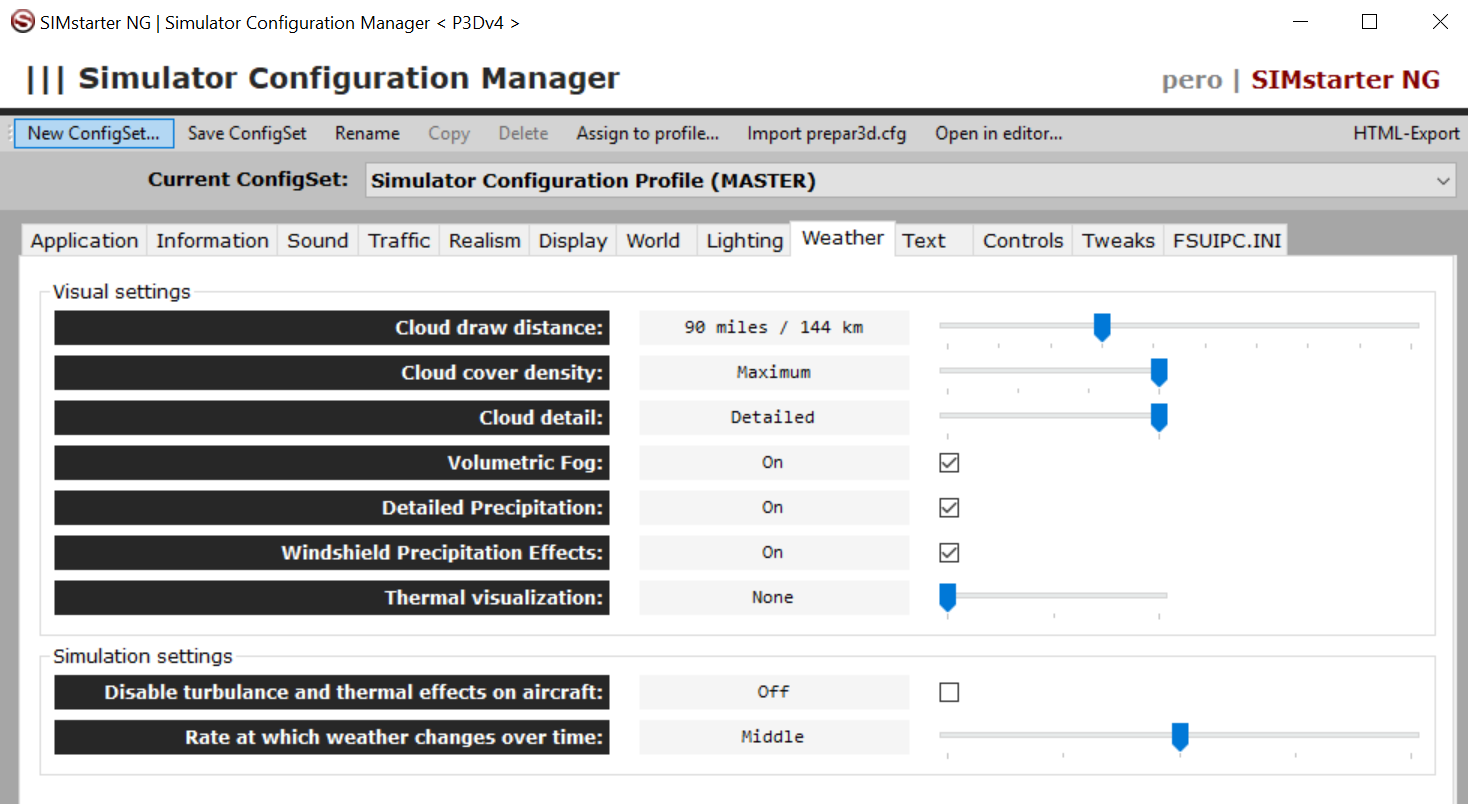Switch to the FSUIPC.INI tab
1468x804 pixels.
[1227, 241]
